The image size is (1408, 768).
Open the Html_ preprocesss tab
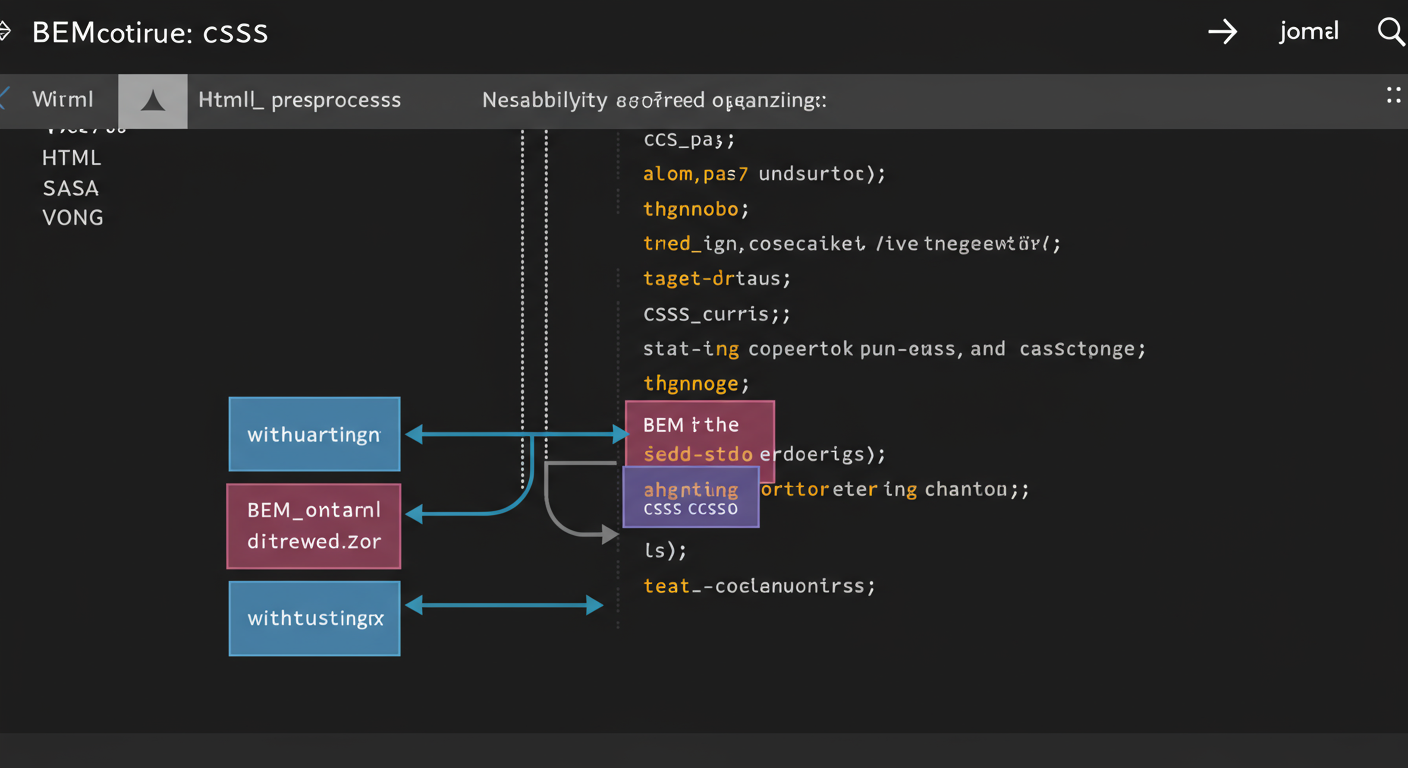299,100
